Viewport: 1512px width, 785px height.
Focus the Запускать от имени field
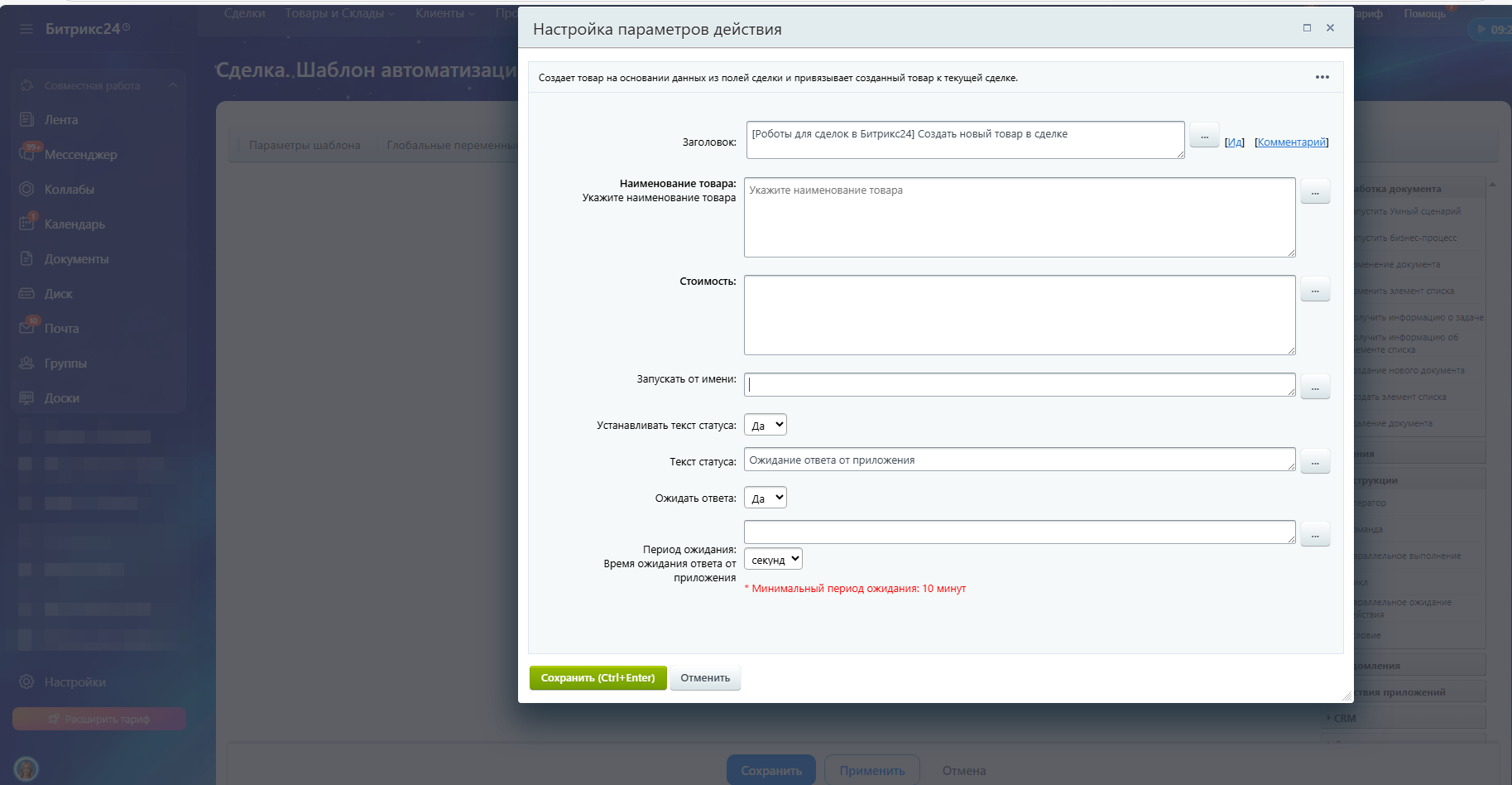[x=1020, y=384]
